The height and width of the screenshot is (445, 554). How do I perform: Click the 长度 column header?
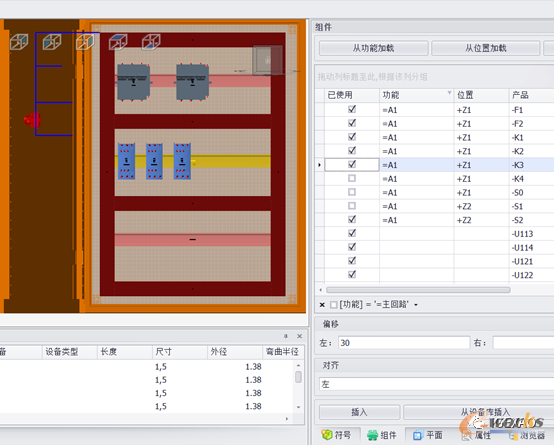(125, 352)
